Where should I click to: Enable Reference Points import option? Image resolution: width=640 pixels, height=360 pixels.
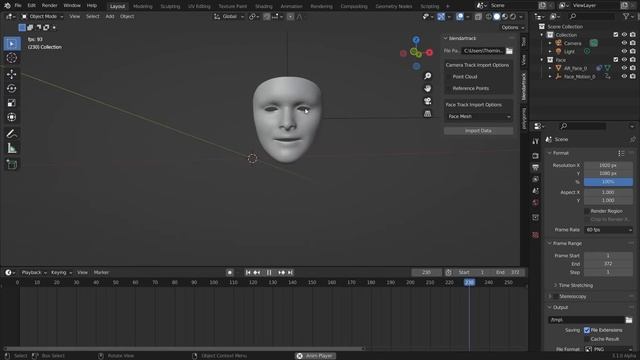(x=449, y=89)
